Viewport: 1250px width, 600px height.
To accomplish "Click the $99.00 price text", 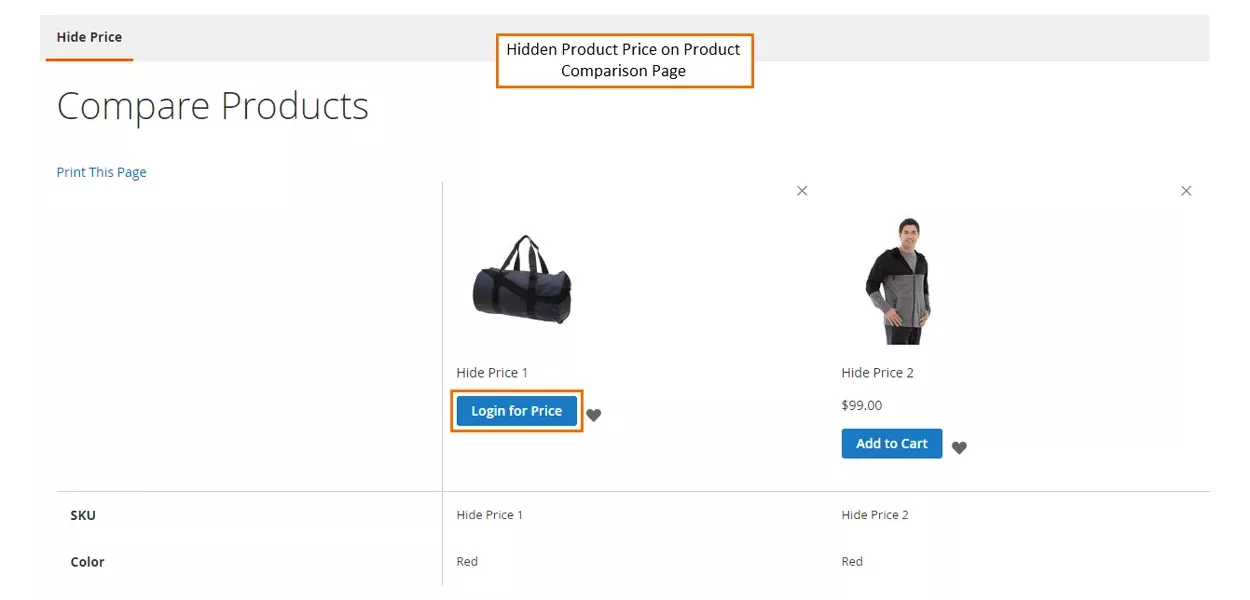I will (x=861, y=405).
